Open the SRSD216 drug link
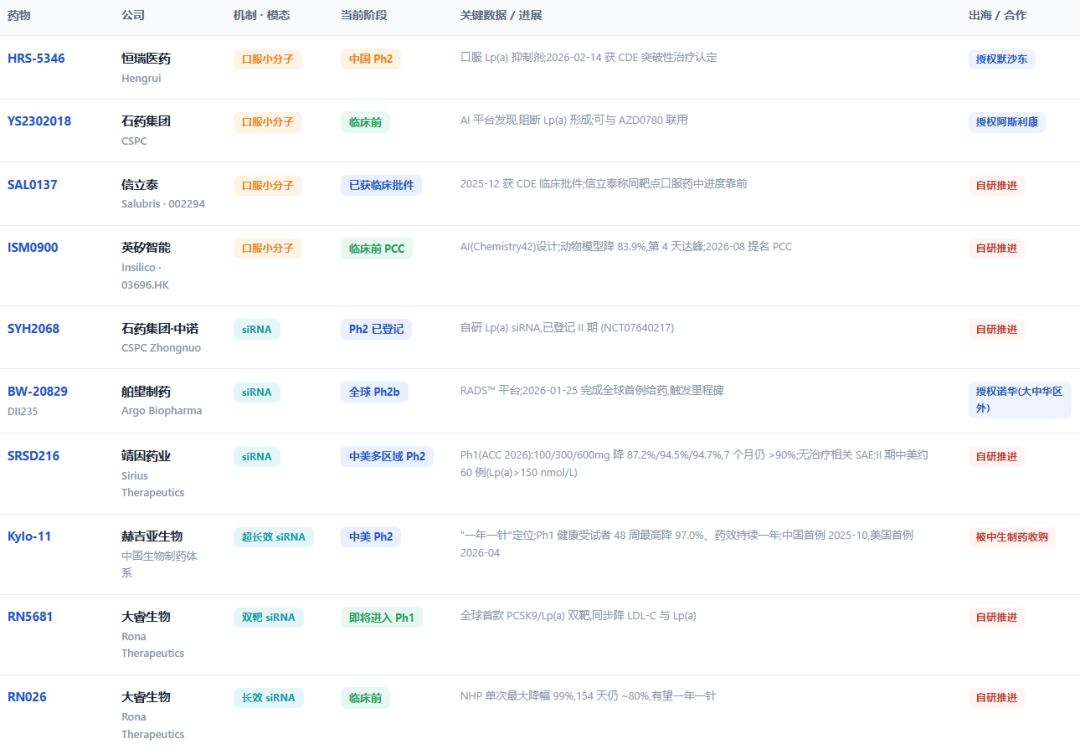The image size is (1080, 749). coord(33,455)
